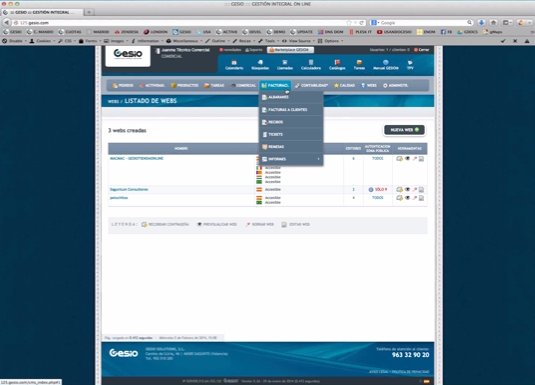Open the Manual GESIO icon
The width and height of the screenshot is (535, 385).
pyautogui.click(x=386, y=65)
